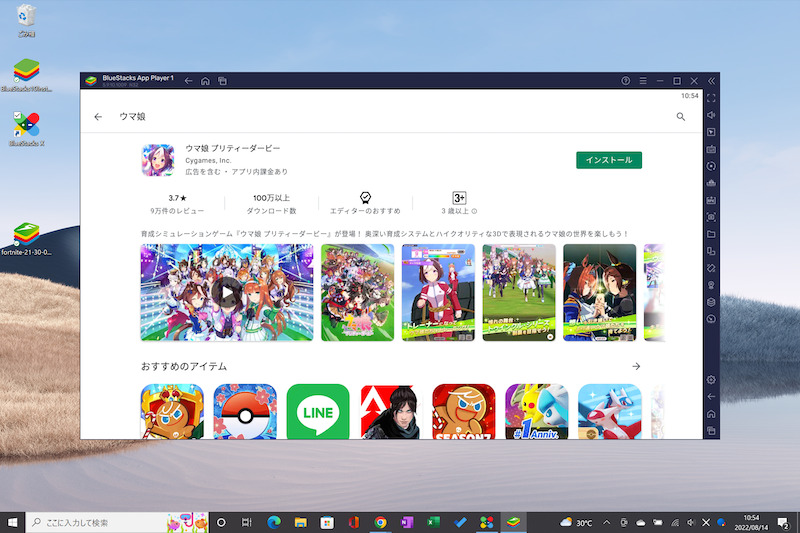Go back using Play Store back arrow
The image size is (800, 533).
click(98, 117)
